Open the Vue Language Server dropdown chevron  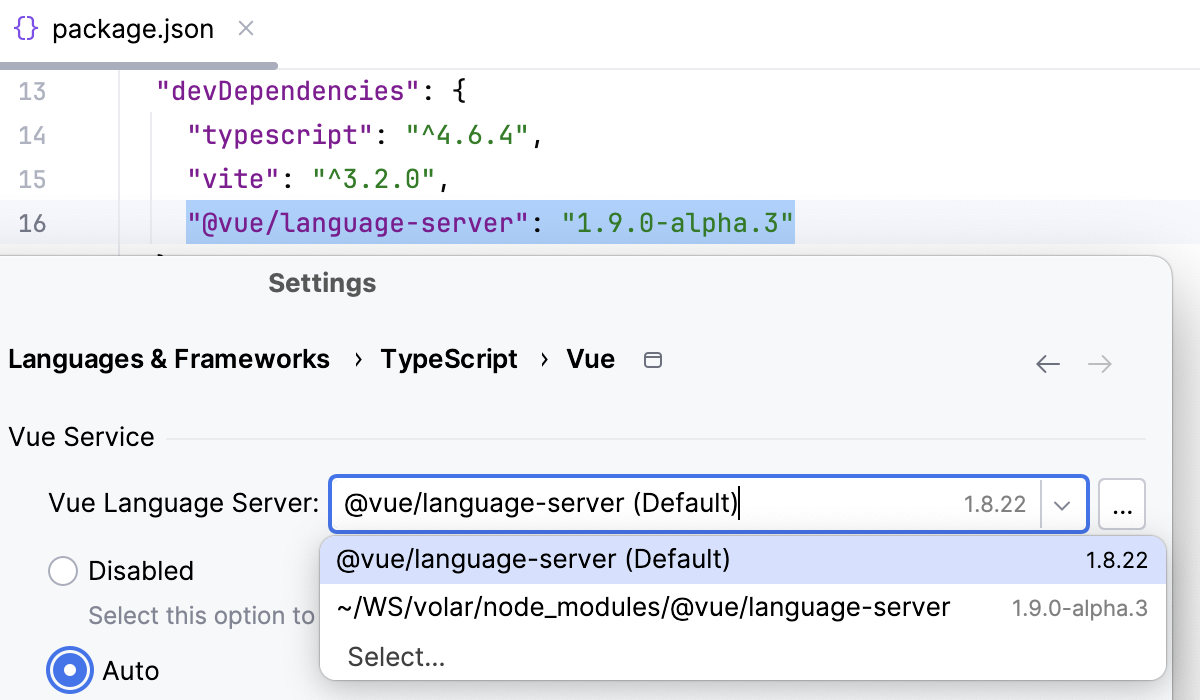[x=1062, y=504]
